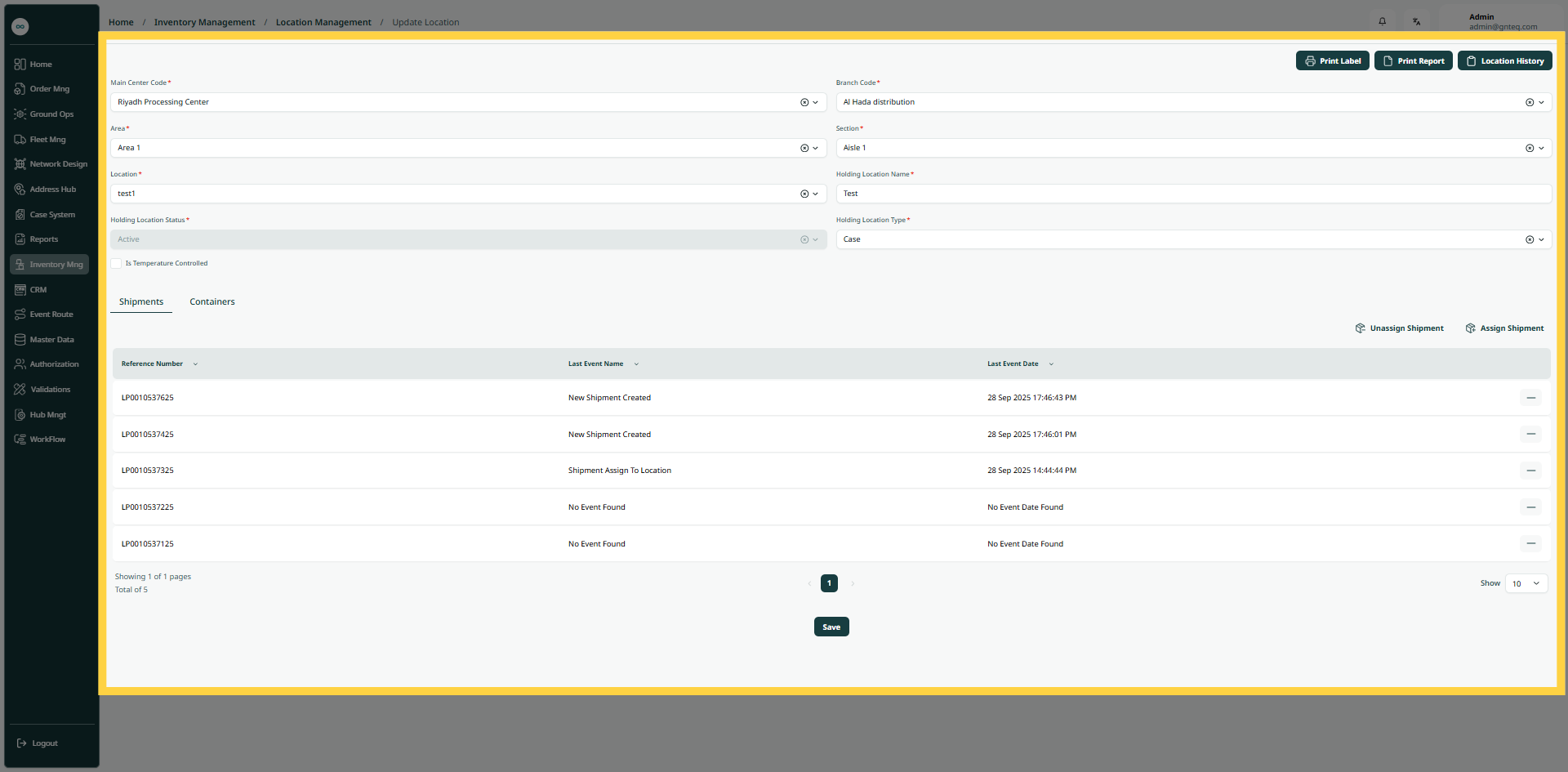Click next page arrow

853,583
